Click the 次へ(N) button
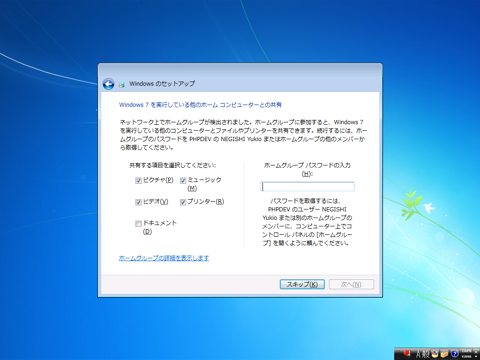 click(x=351, y=284)
